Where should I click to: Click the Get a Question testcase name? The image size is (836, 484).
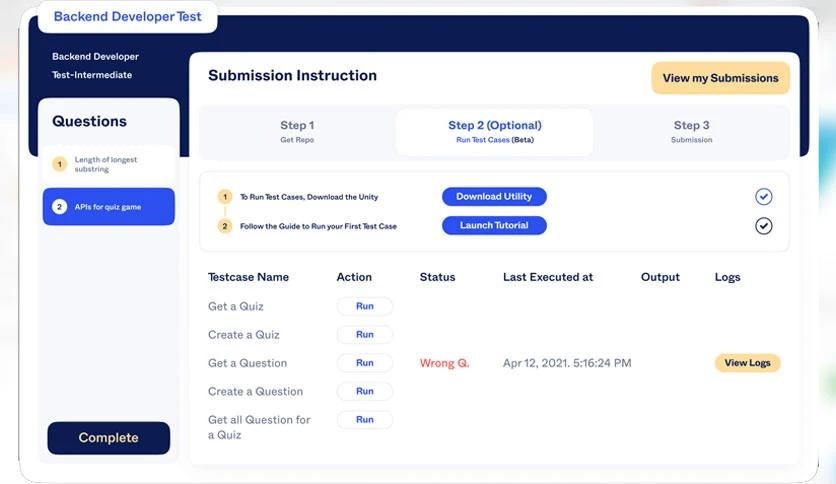(x=247, y=363)
